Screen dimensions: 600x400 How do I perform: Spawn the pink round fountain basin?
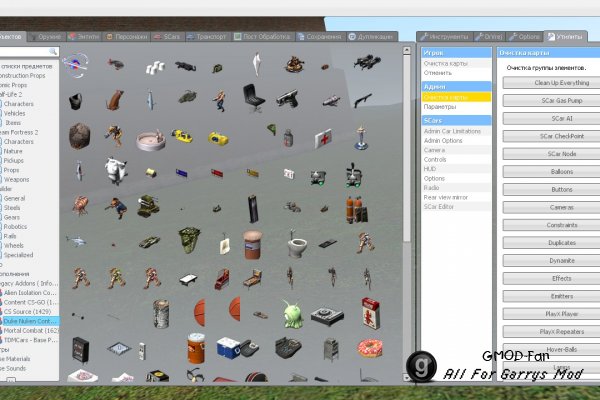pyautogui.click(x=151, y=140)
